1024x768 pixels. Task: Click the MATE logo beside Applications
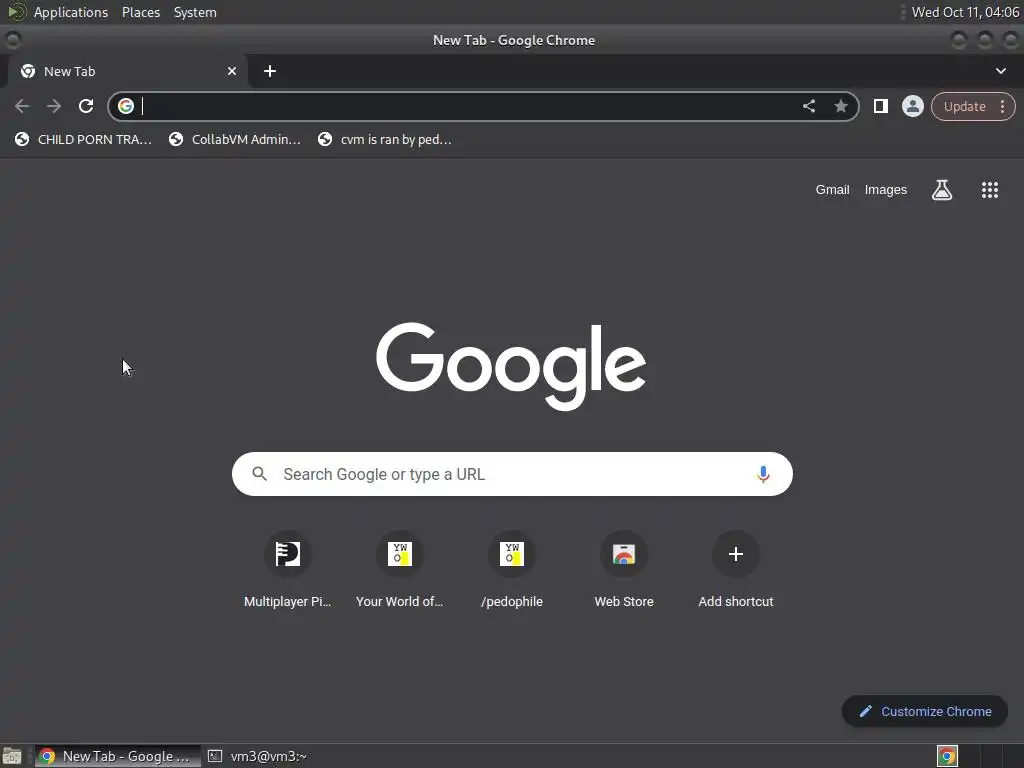click(x=16, y=12)
